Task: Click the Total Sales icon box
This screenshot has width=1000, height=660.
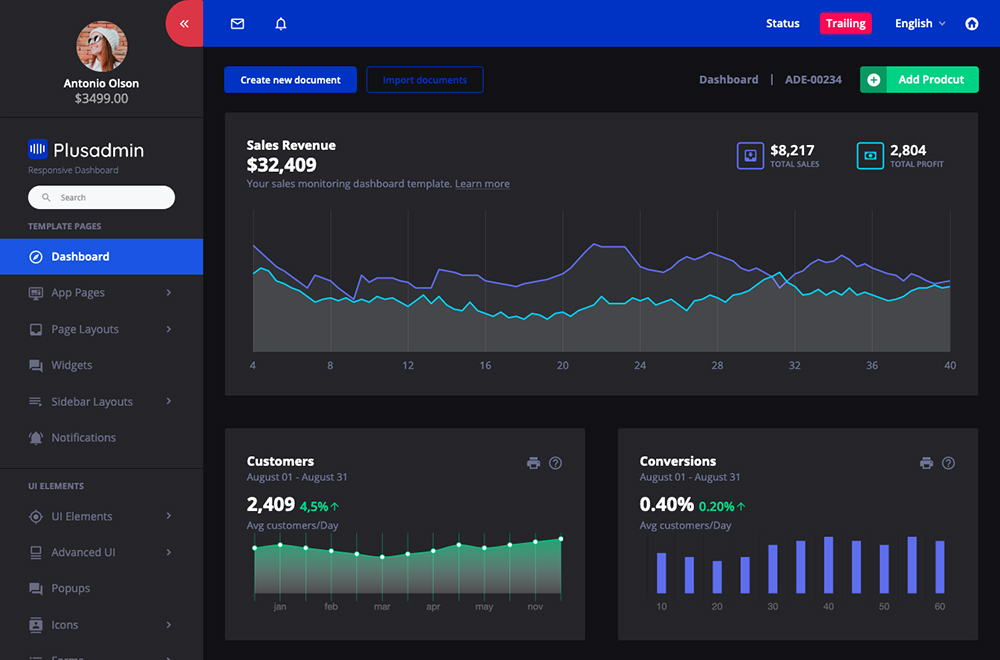Action: [750, 156]
